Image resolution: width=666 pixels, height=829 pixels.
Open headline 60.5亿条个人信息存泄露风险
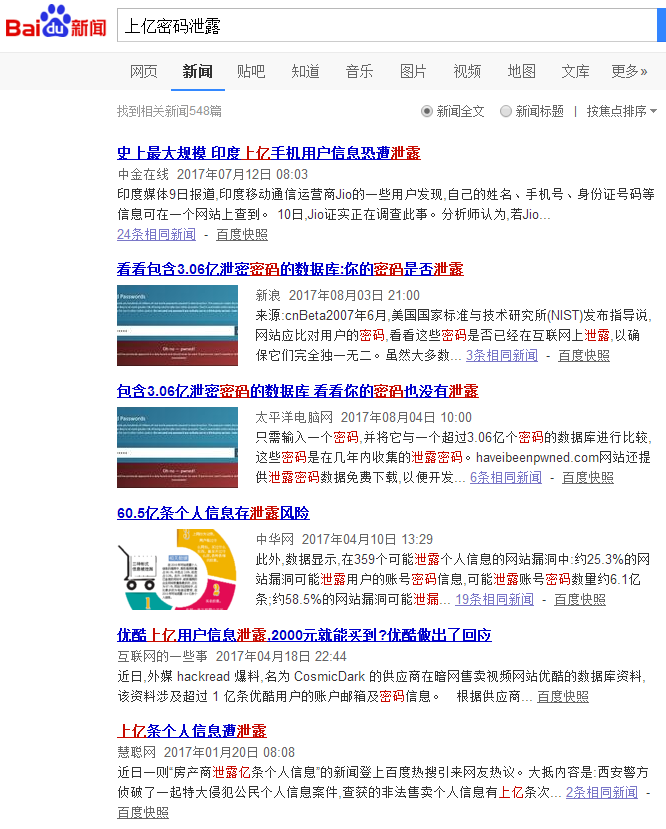pyautogui.click(x=213, y=513)
